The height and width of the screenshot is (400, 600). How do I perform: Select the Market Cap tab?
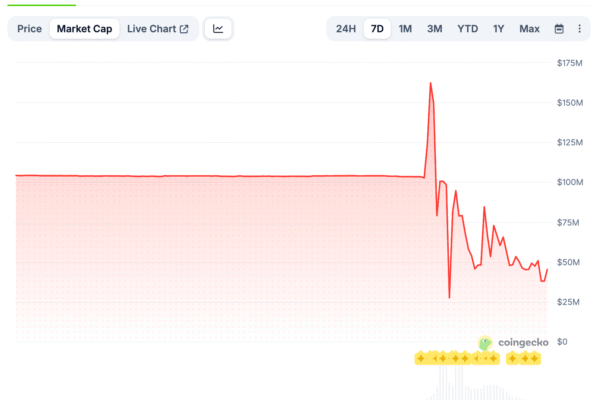coord(84,29)
